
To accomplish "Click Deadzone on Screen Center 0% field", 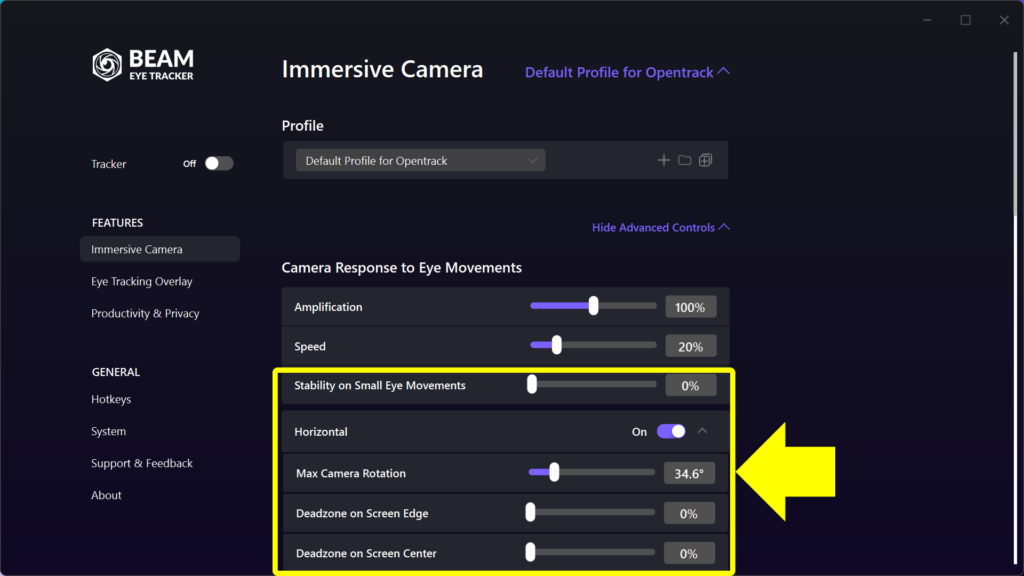I will coord(689,553).
